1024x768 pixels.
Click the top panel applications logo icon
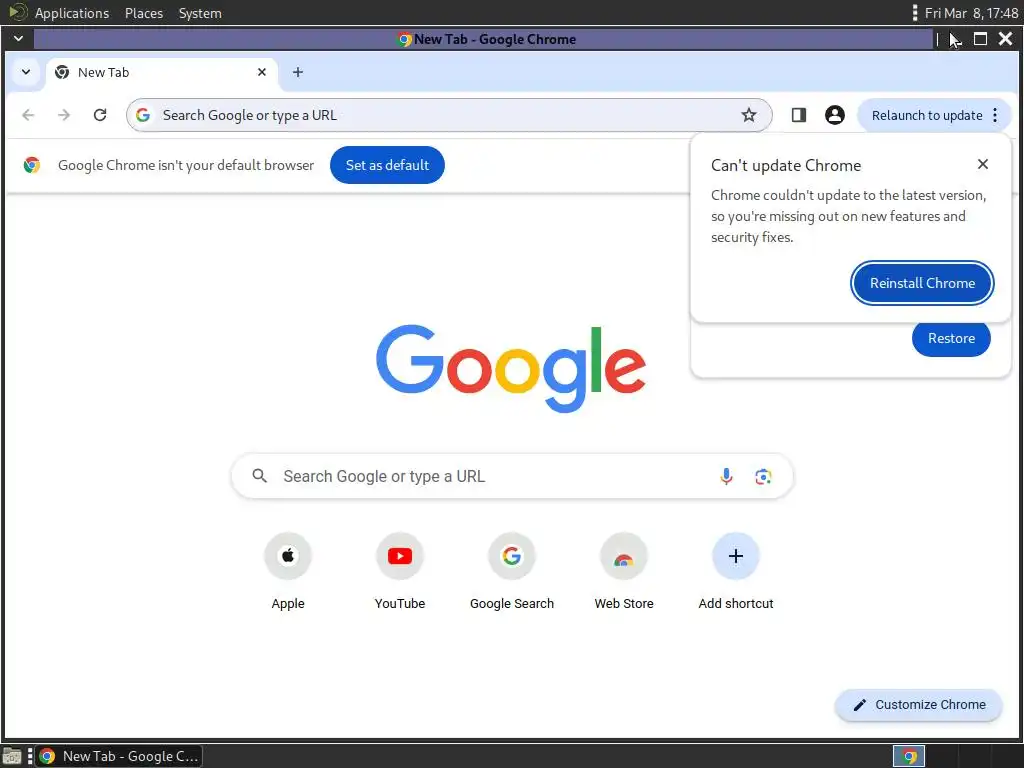coord(18,12)
